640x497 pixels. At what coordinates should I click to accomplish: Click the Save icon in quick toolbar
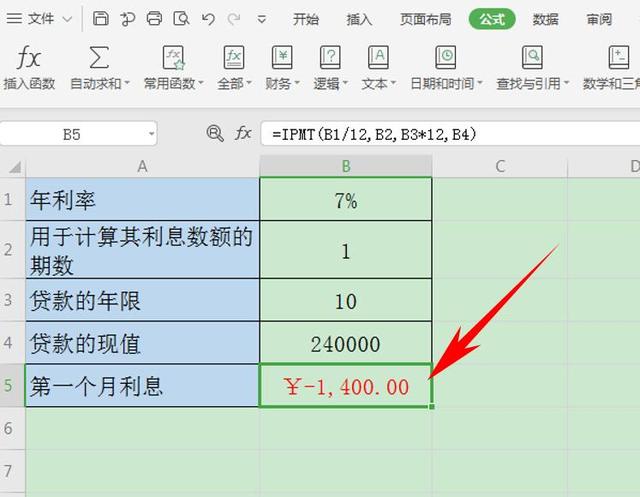100,19
